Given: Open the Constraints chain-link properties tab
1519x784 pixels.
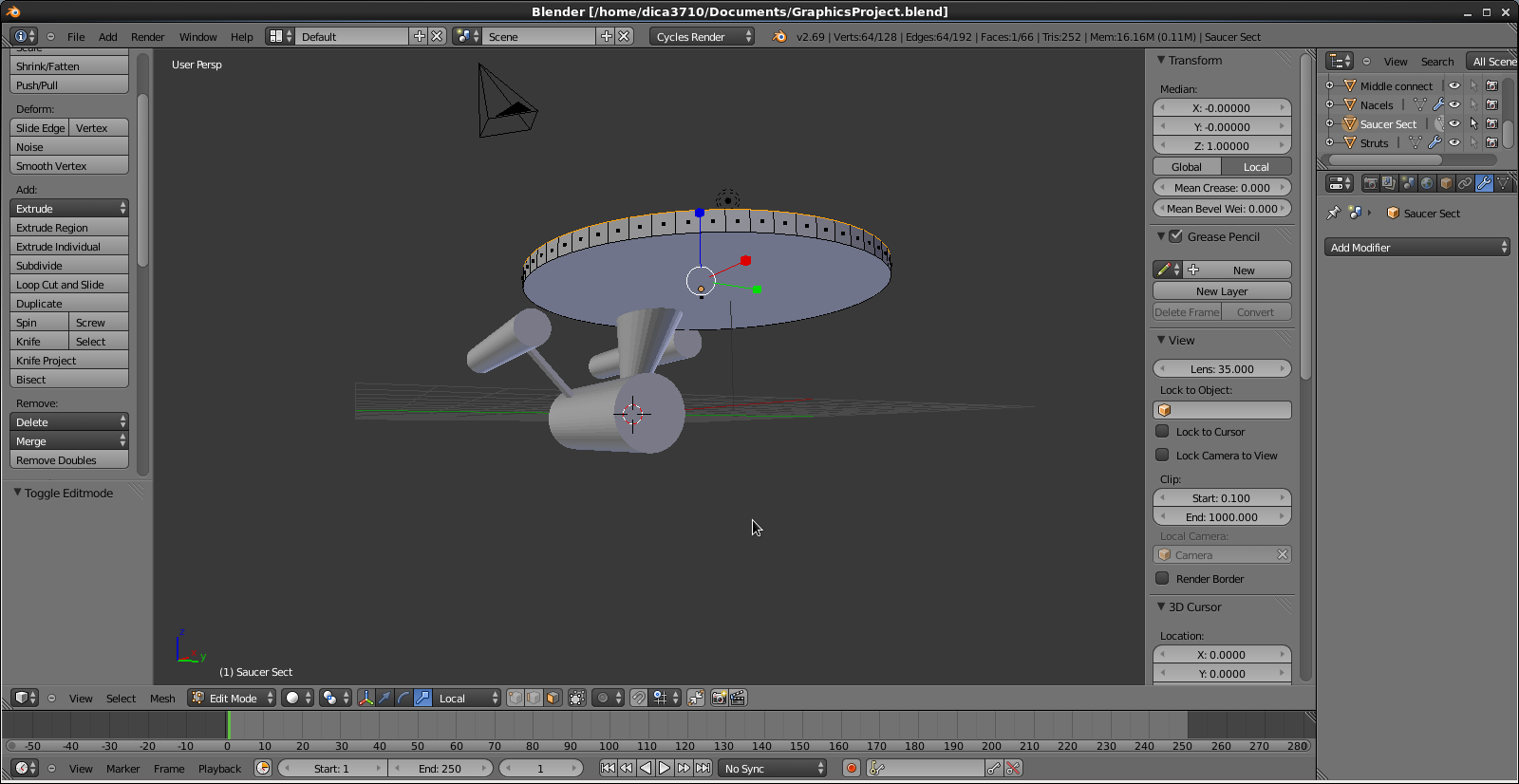Looking at the screenshot, I should (x=1465, y=183).
